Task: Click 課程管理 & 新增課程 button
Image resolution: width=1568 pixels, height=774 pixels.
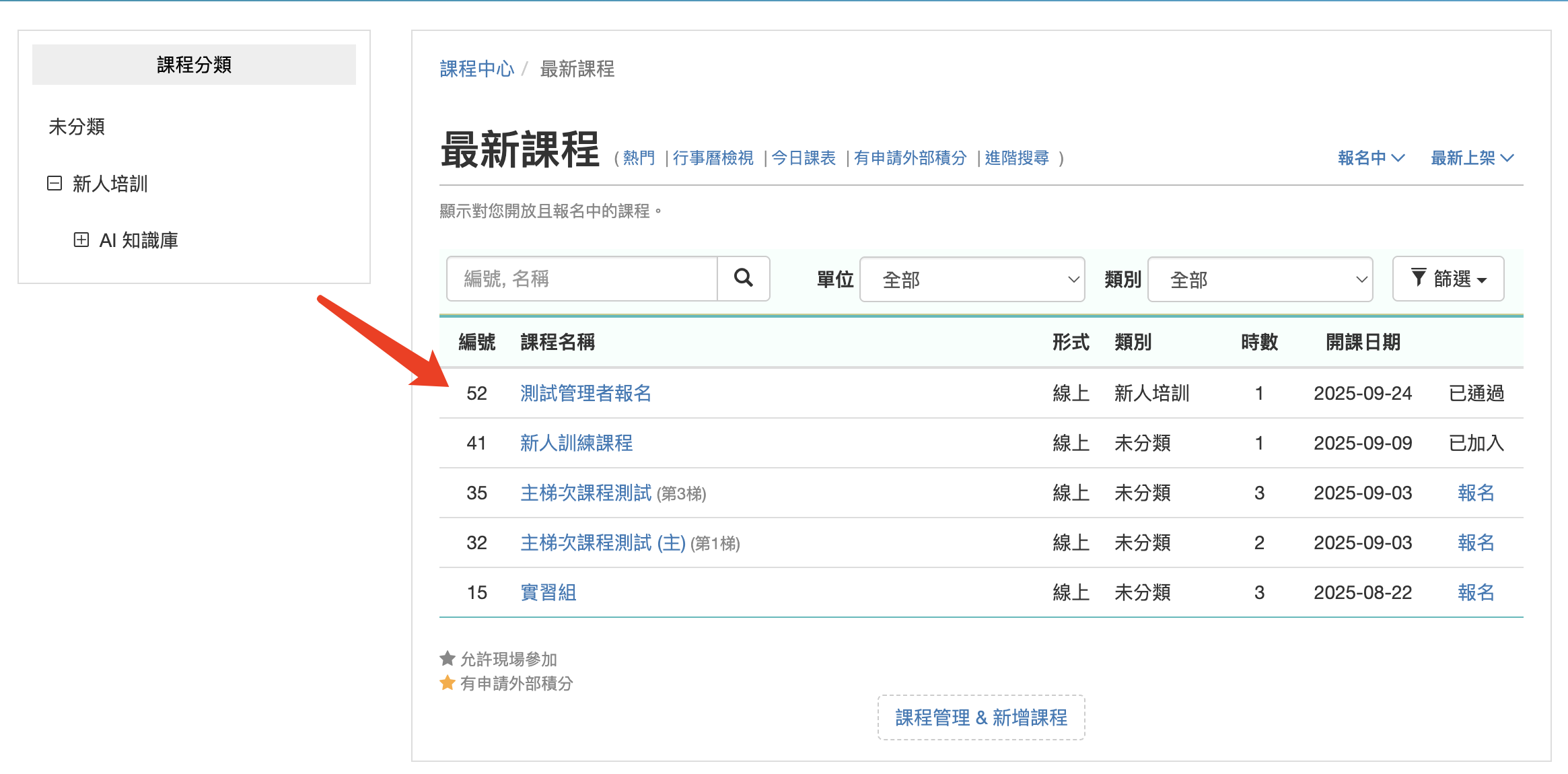Action: pos(981,717)
